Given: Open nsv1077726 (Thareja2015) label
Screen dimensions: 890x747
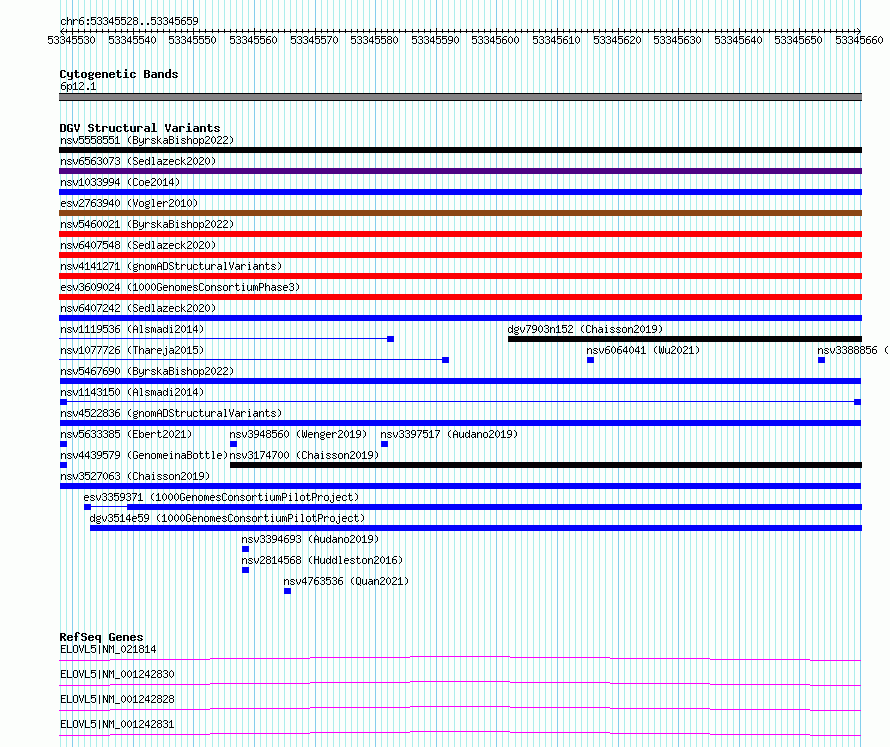Looking at the screenshot, I should pos(132,350).
